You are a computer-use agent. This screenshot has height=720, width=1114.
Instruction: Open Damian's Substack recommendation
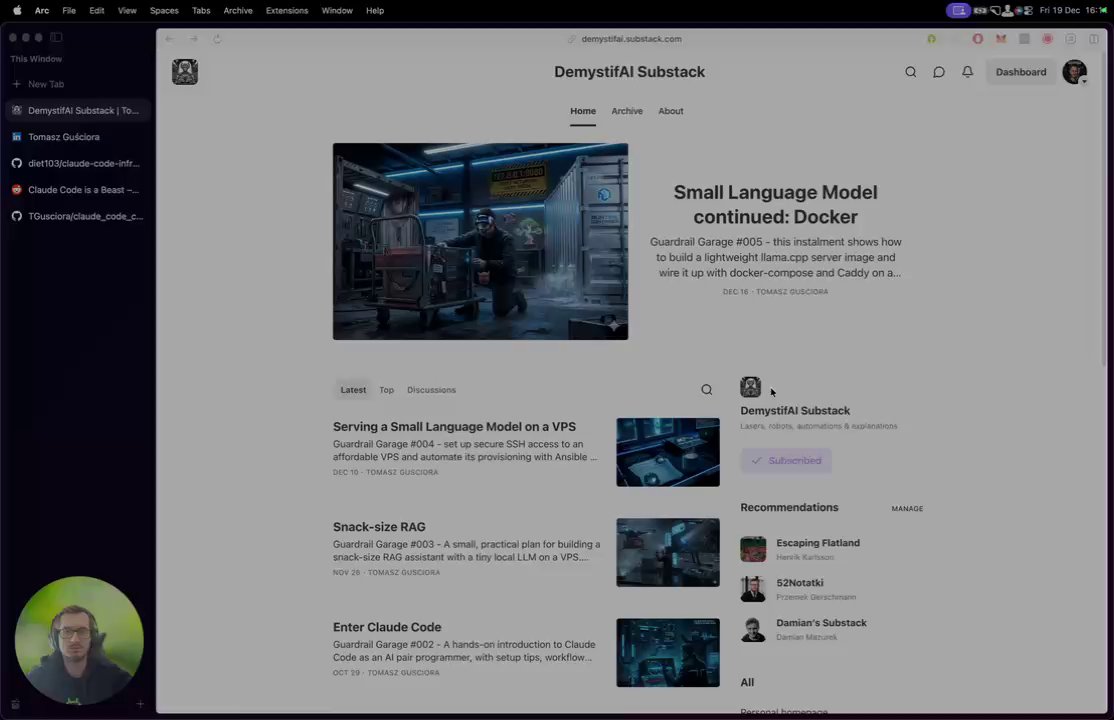821,623
